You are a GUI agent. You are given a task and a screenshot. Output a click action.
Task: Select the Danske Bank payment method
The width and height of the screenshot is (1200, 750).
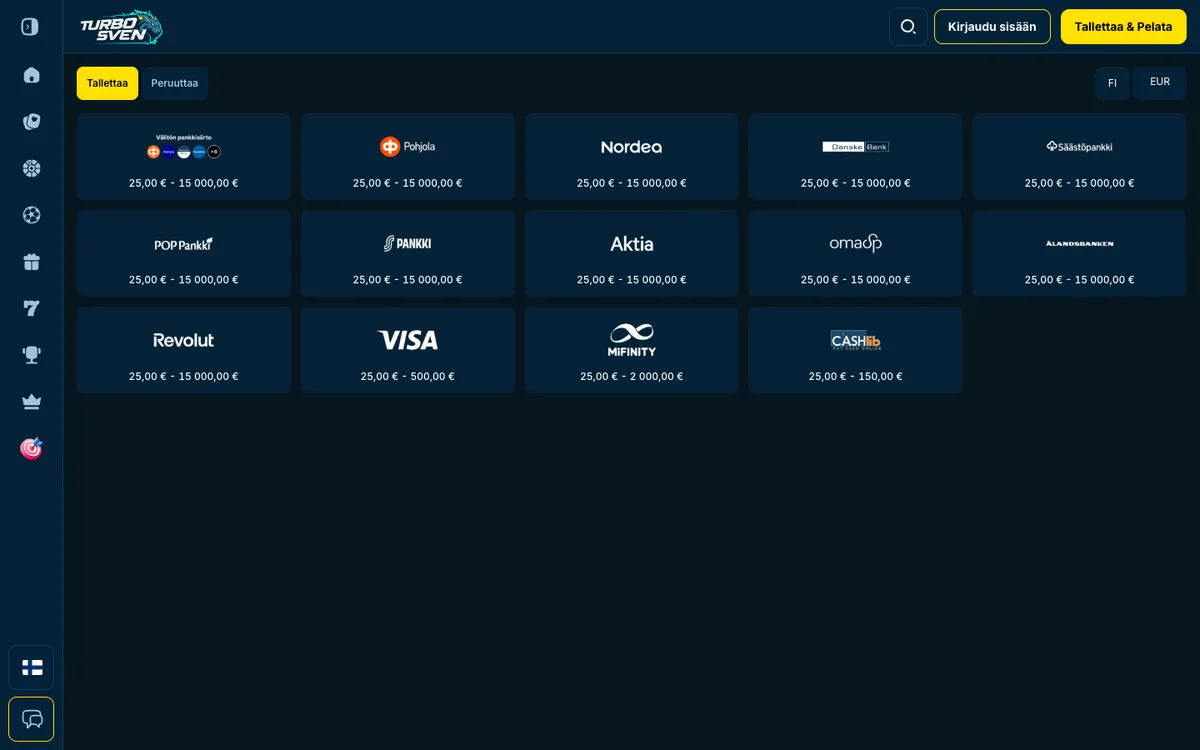(x=855, y=156)
